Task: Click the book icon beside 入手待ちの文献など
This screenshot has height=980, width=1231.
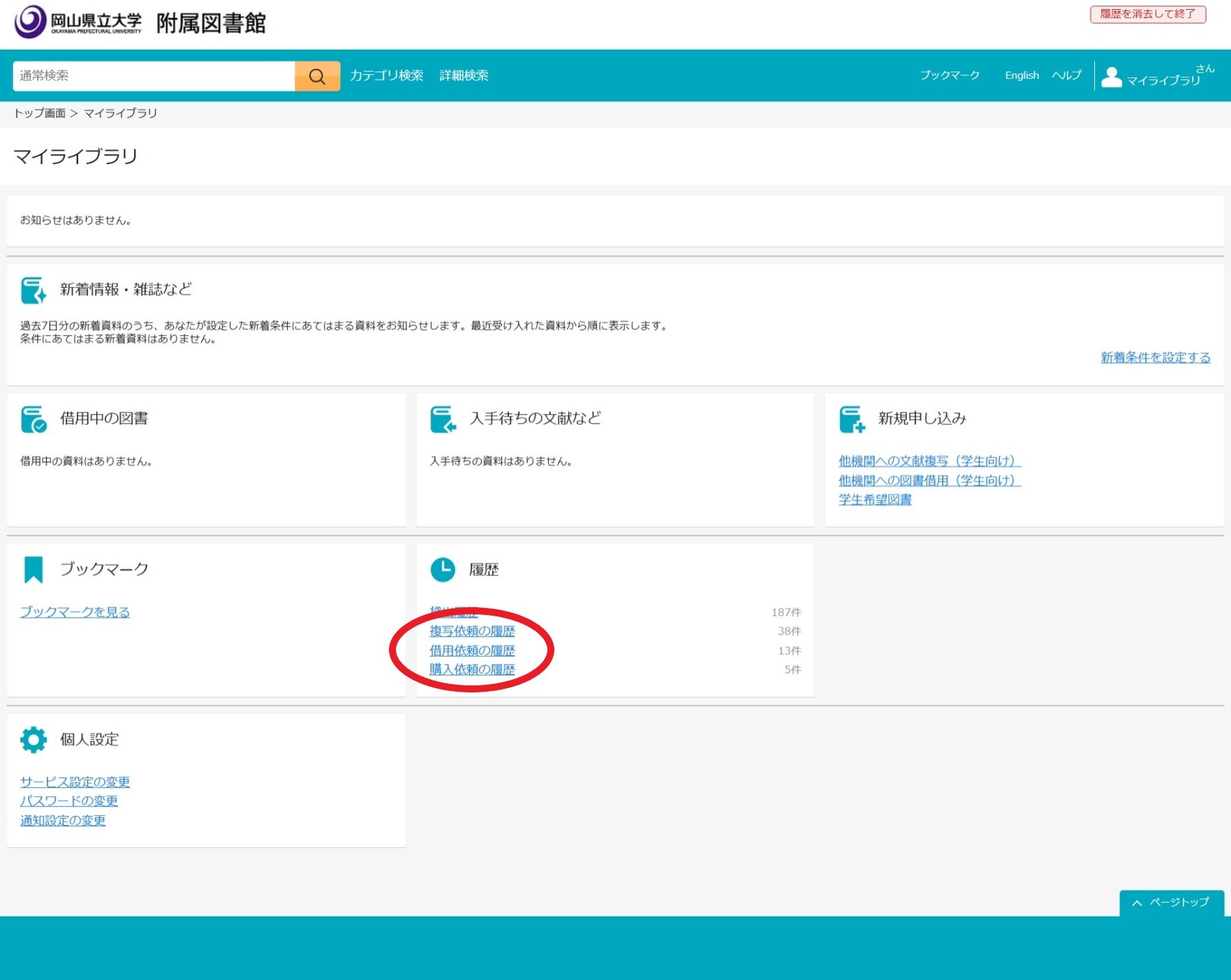Action: (x=443, y=419)
